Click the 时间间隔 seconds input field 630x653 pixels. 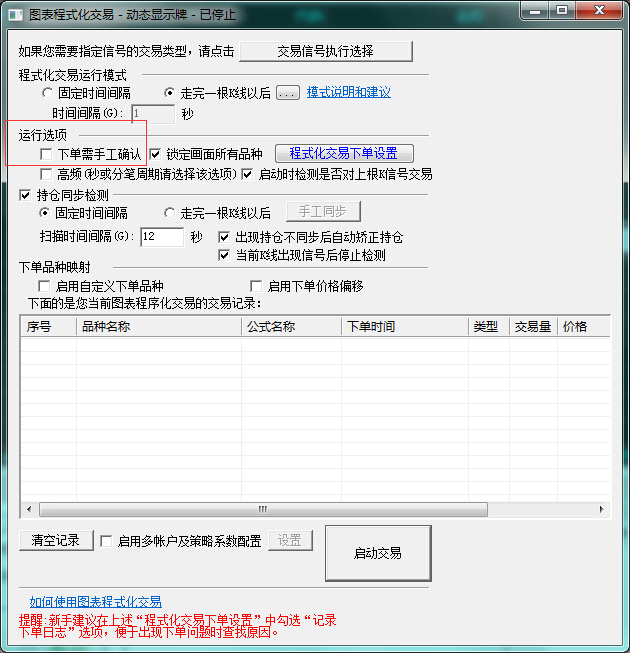pos(153,113)
